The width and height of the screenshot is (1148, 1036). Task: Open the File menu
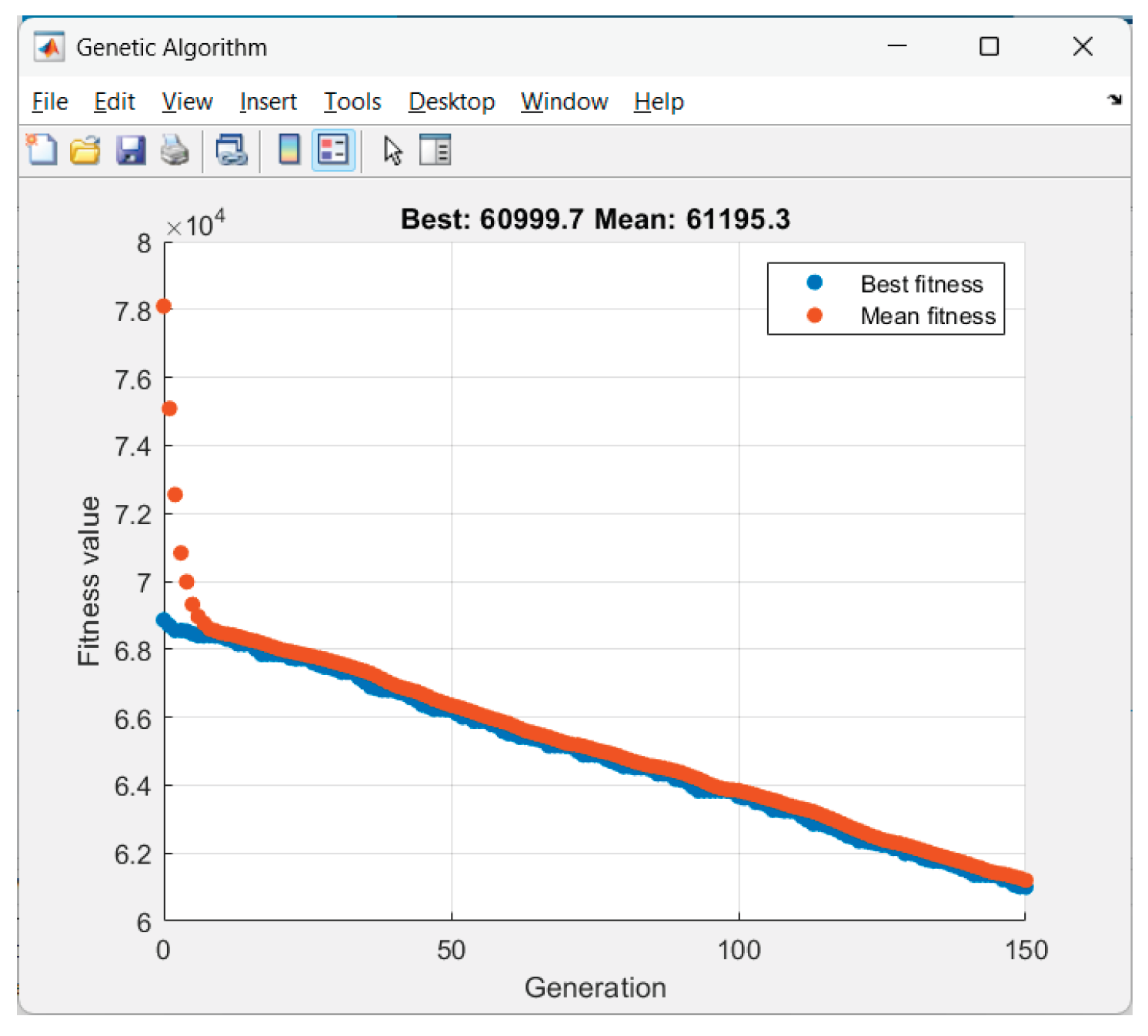(x=50, y=102)
